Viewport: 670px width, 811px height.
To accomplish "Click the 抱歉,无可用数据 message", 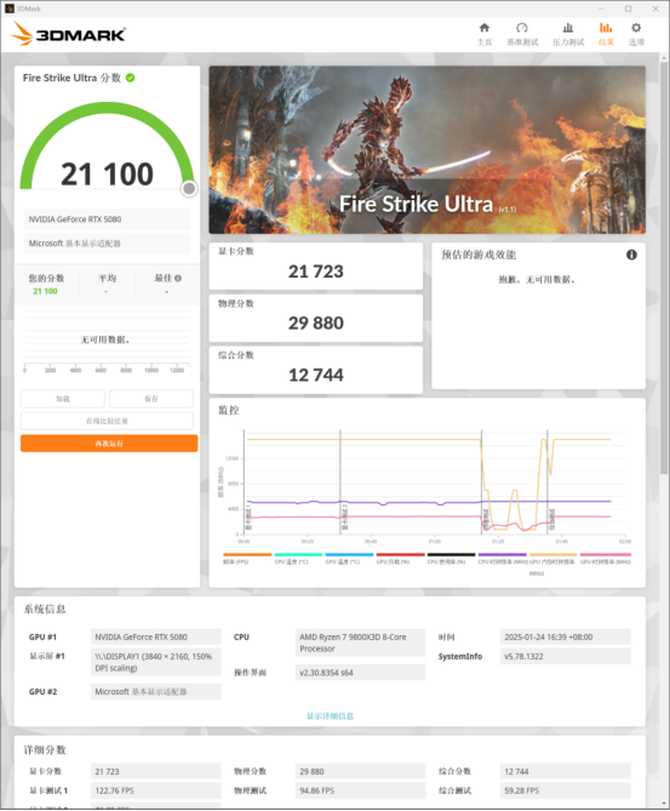I will tap(537, 279).
